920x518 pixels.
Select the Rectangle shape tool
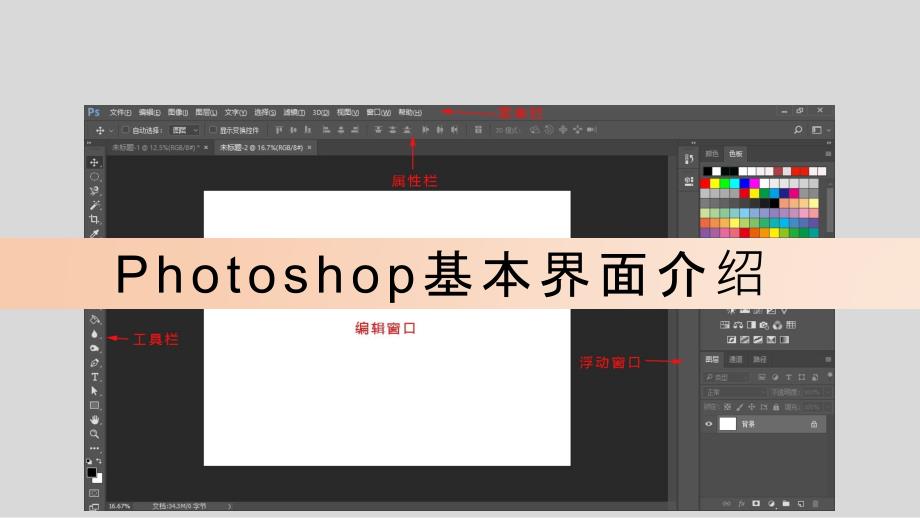coord(94,405)
